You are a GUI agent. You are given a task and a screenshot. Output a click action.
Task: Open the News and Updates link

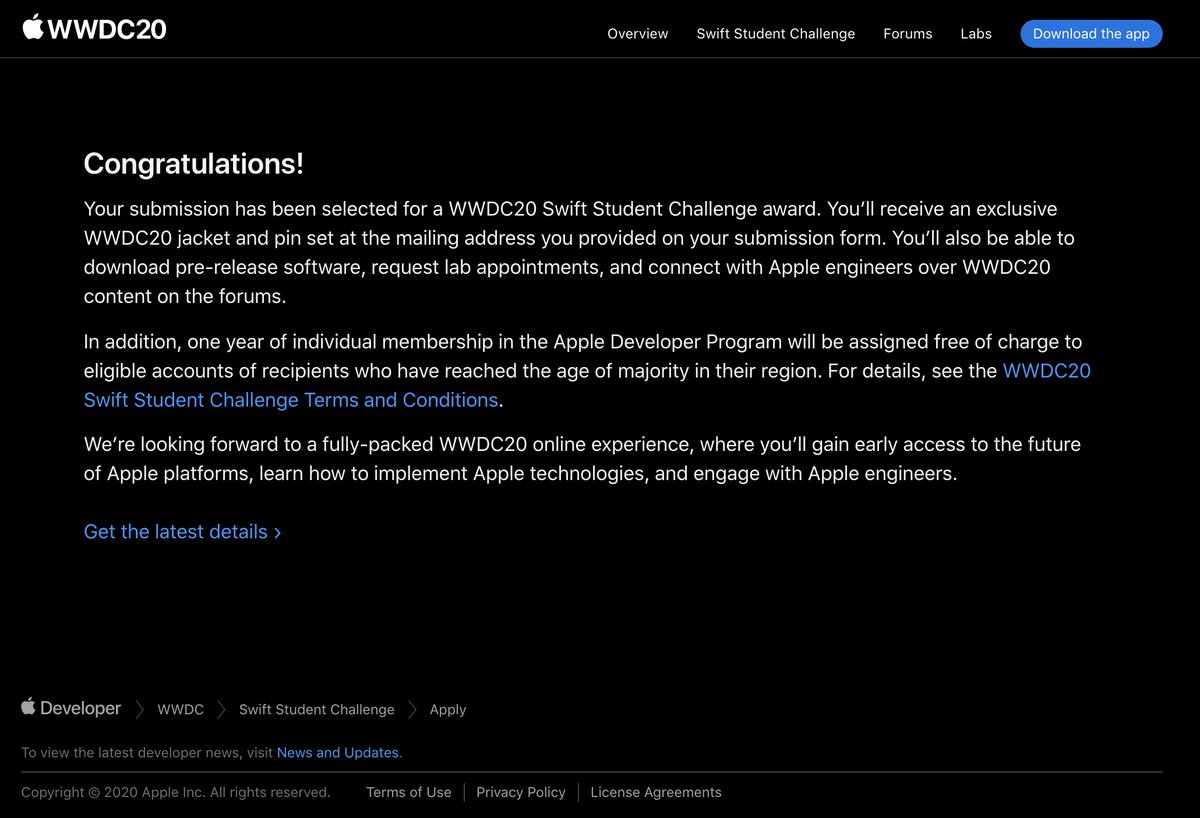tap(338, 752)
